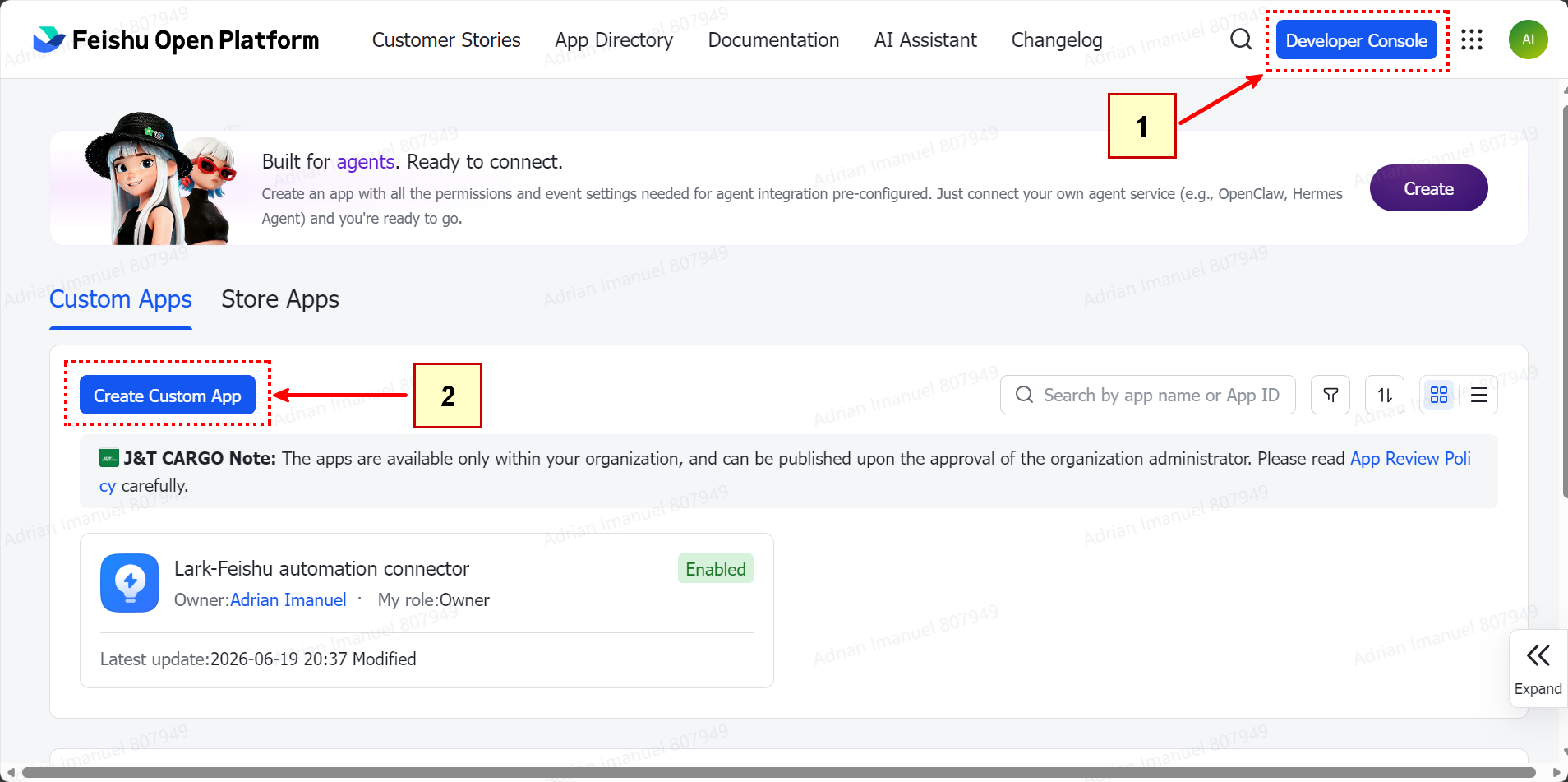Click the sort order arrows icon
This screenshot has width=1568, height=782.
tap(1385, 395)
